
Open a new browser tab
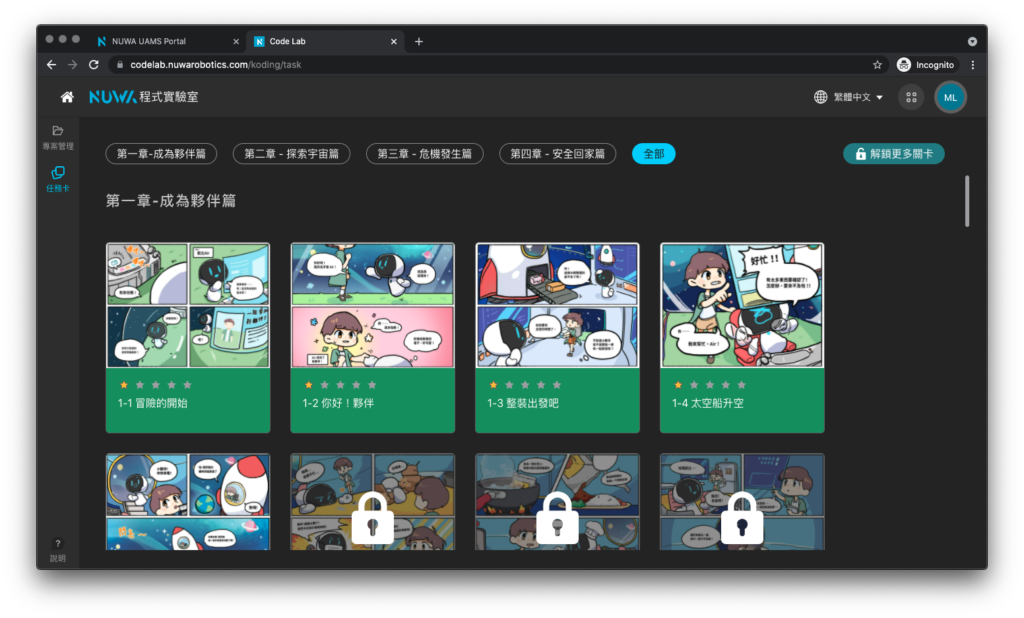pyautogui.click(x=419, y=41)
